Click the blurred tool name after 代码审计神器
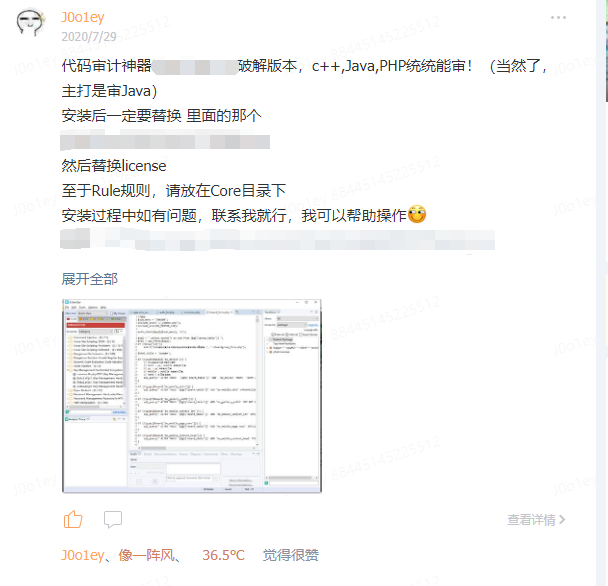This screenshot has width=608, height=586. point(195,67)
